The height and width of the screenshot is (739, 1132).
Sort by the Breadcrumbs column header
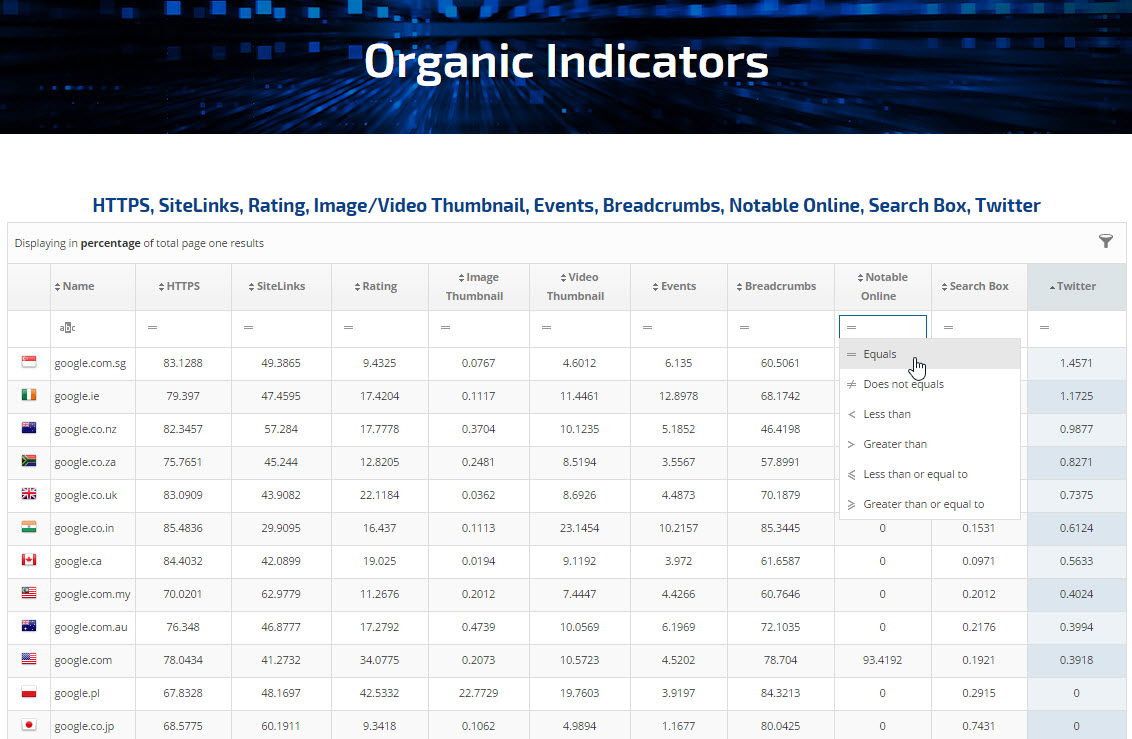[x=780, y=286]
